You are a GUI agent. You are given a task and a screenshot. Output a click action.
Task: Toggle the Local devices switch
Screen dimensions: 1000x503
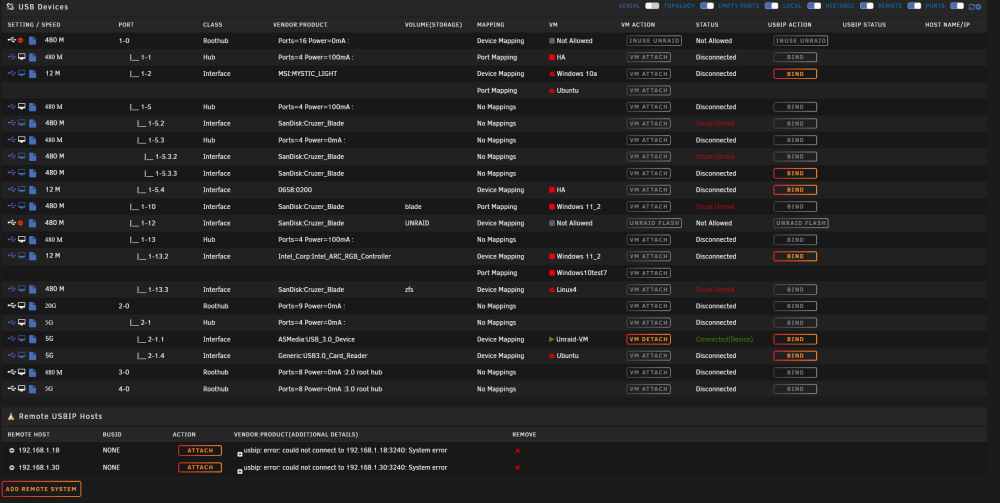[x=814, y=6]
